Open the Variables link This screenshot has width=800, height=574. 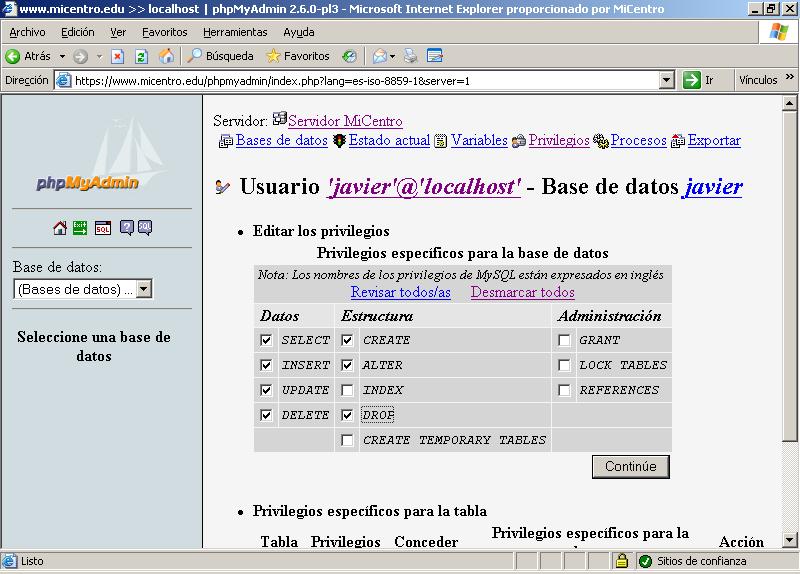479,140
